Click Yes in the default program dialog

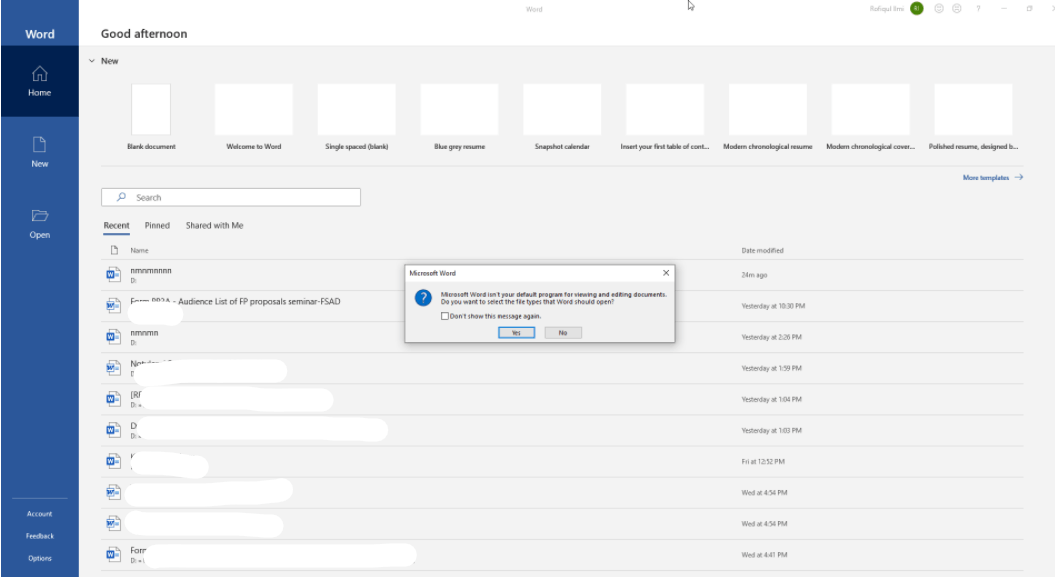click(517, 333)
